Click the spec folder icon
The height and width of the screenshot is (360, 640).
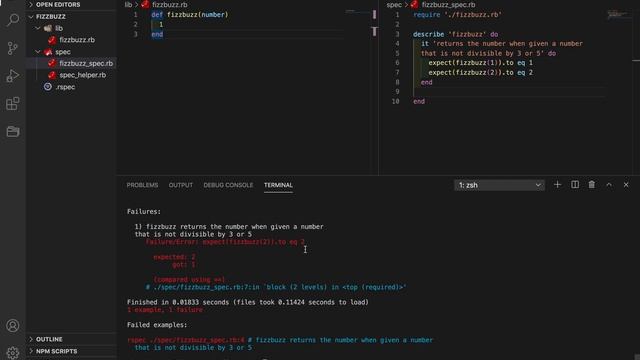coord(48,52)
